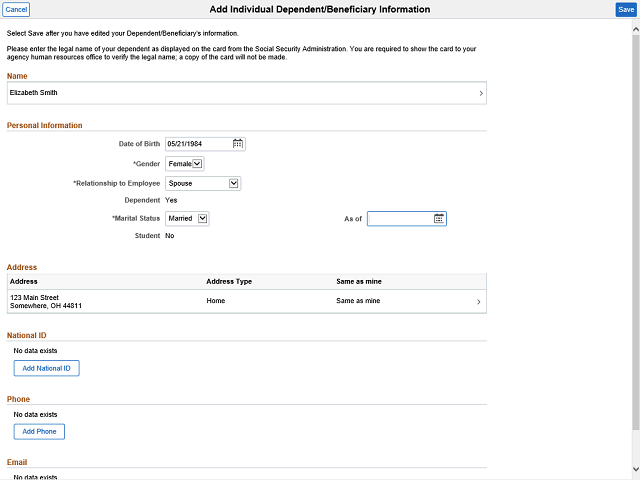The image size is (640, 480).
Task: Click the No data exists text under National ID
Action: point(35,351)
